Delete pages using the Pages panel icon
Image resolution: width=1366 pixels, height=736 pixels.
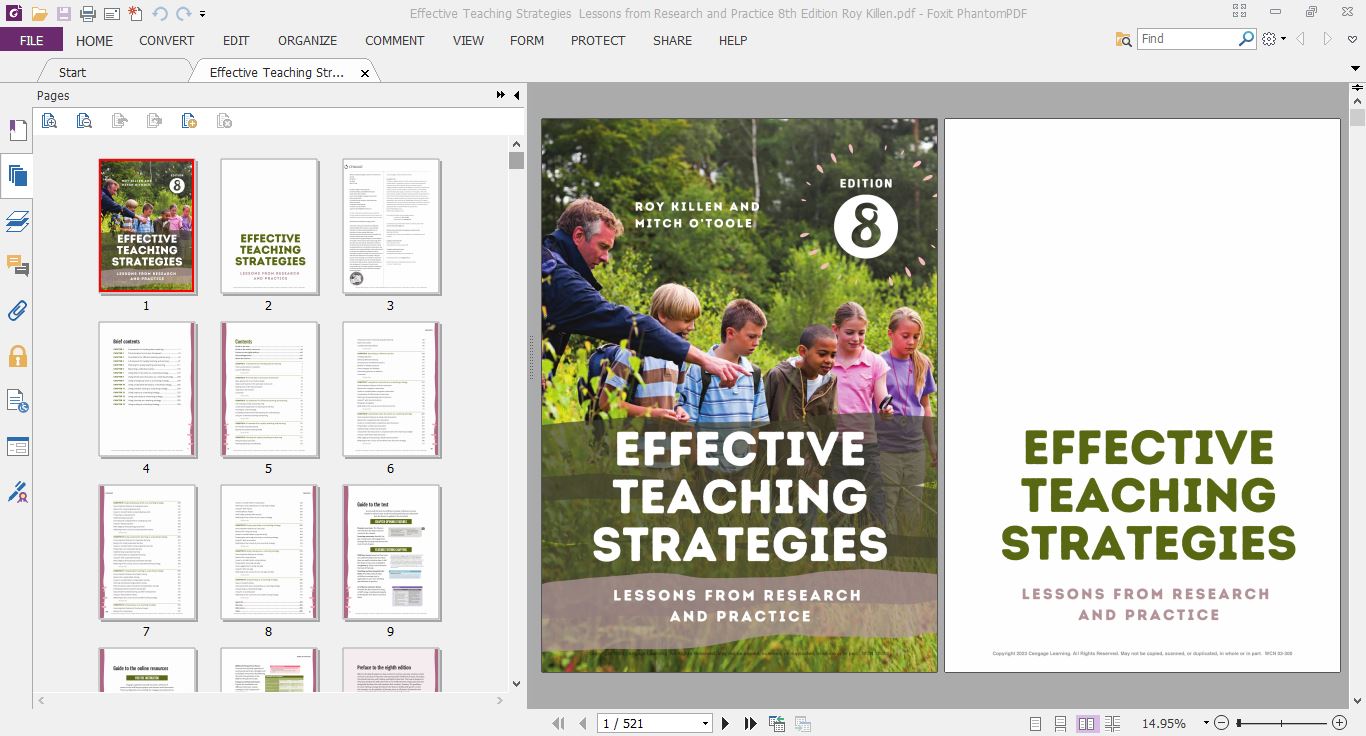tap(225, 121)
